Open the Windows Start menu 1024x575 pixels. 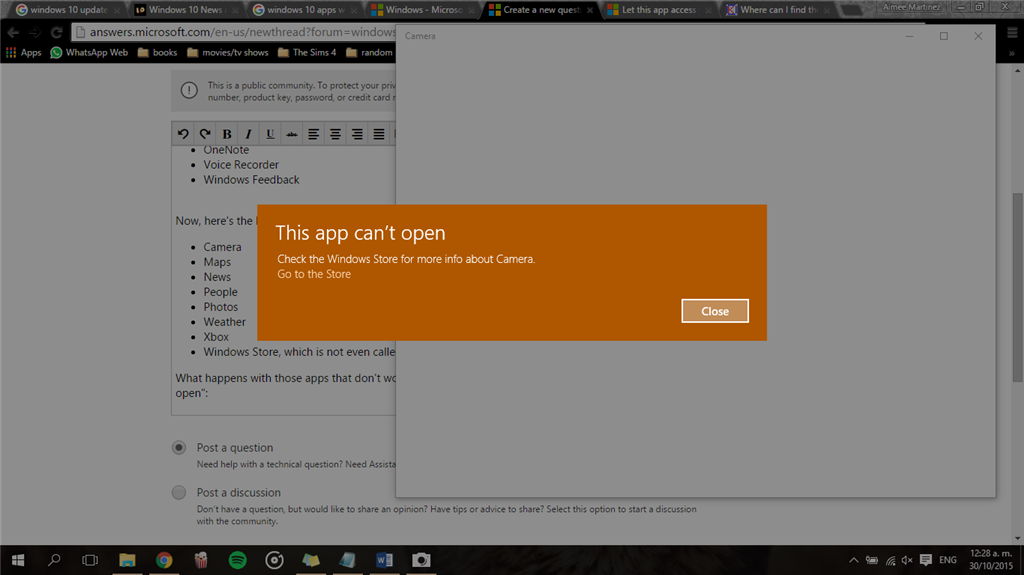click(18, 560)
